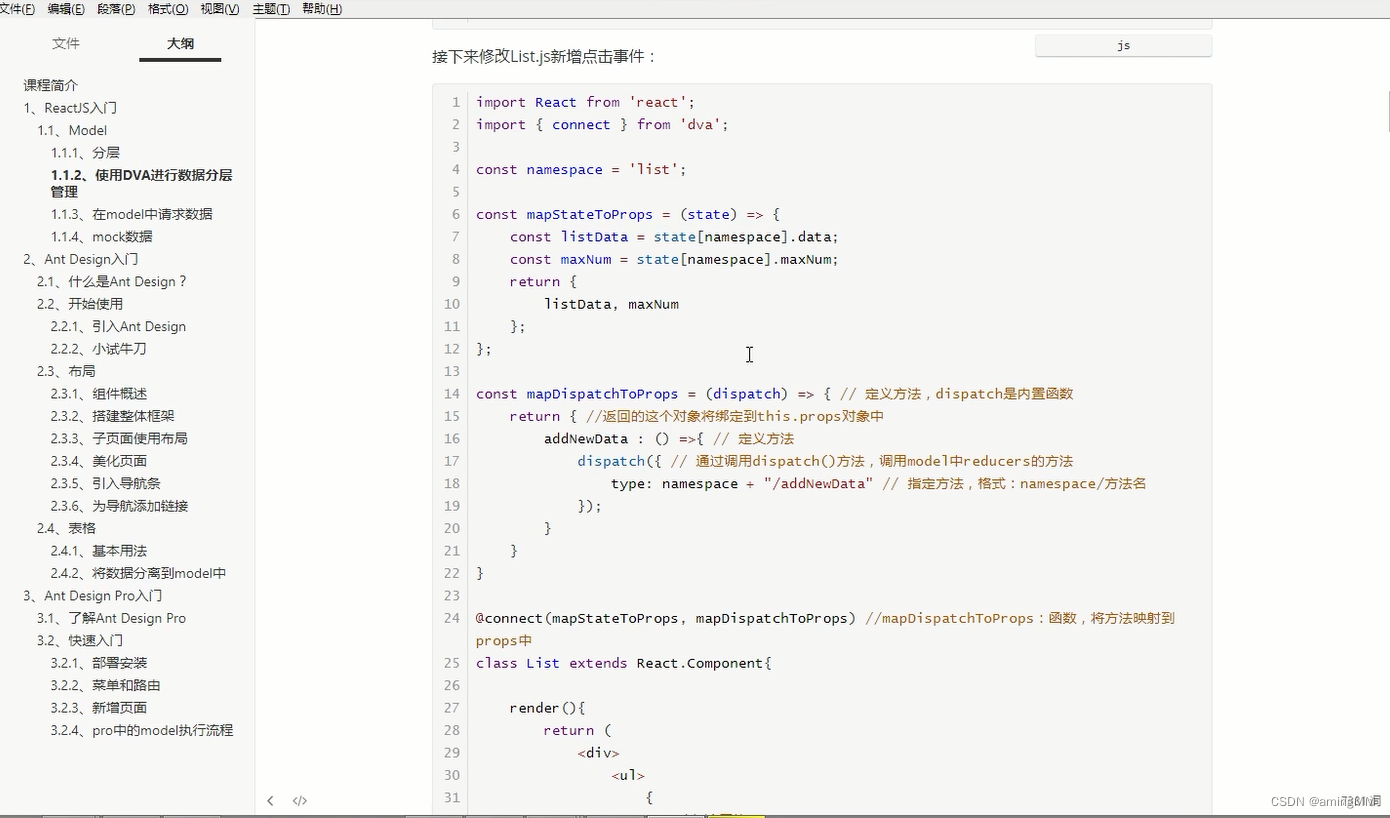
Task: Collapse sidebar with the left arrow icon
Action: click(270, 801)
